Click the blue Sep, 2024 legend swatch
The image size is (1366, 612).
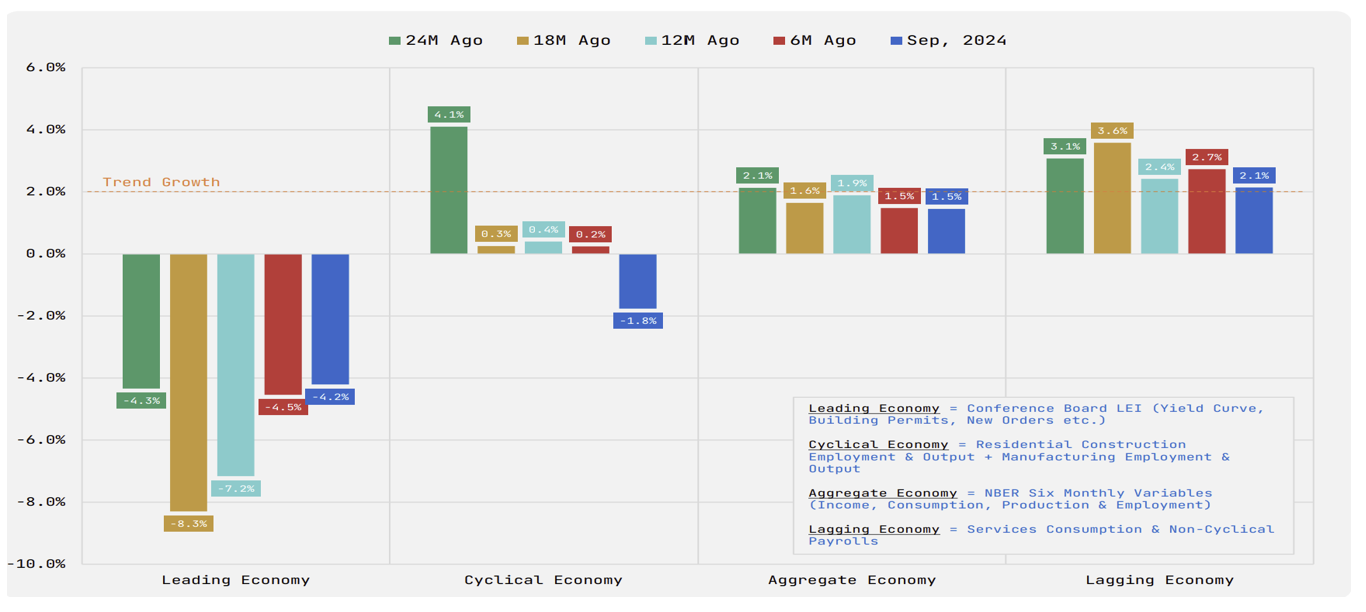tap(896, 41)
